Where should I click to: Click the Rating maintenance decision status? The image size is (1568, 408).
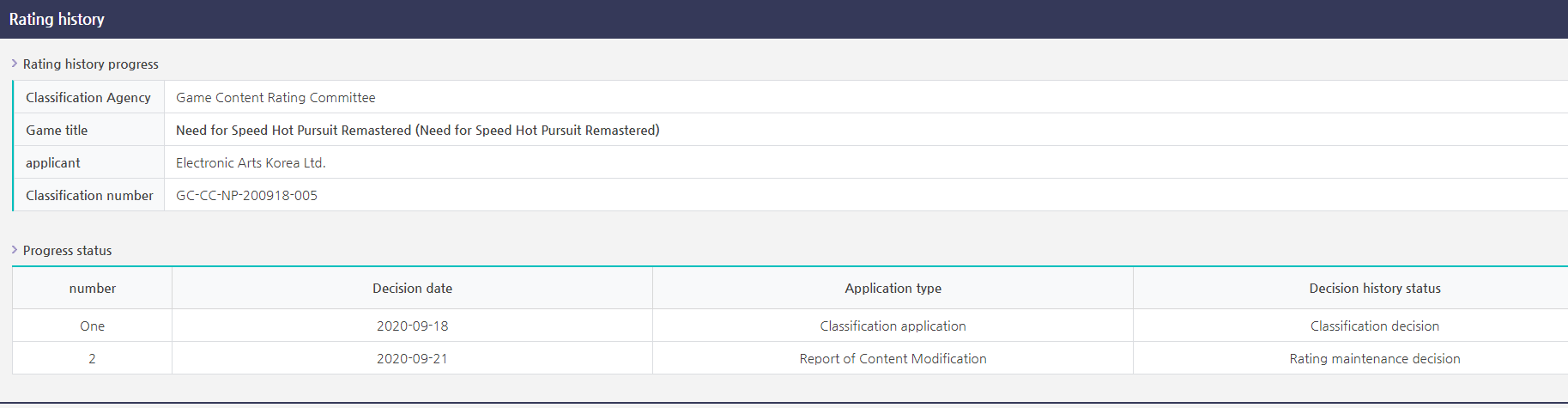click(1374, 359)
